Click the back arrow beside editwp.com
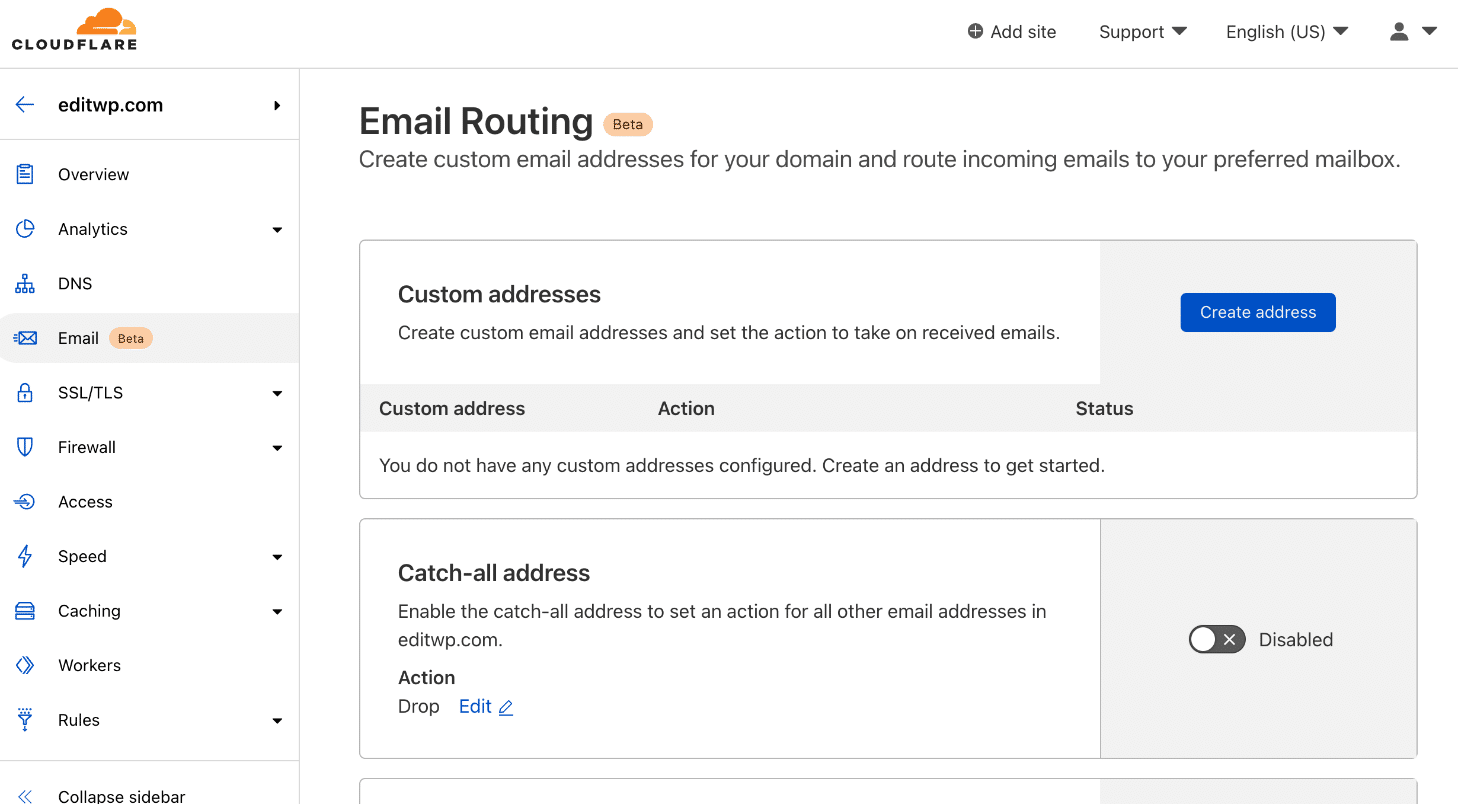The width and height of the screenshot is (1458, 804). click(x=25, y=105)
